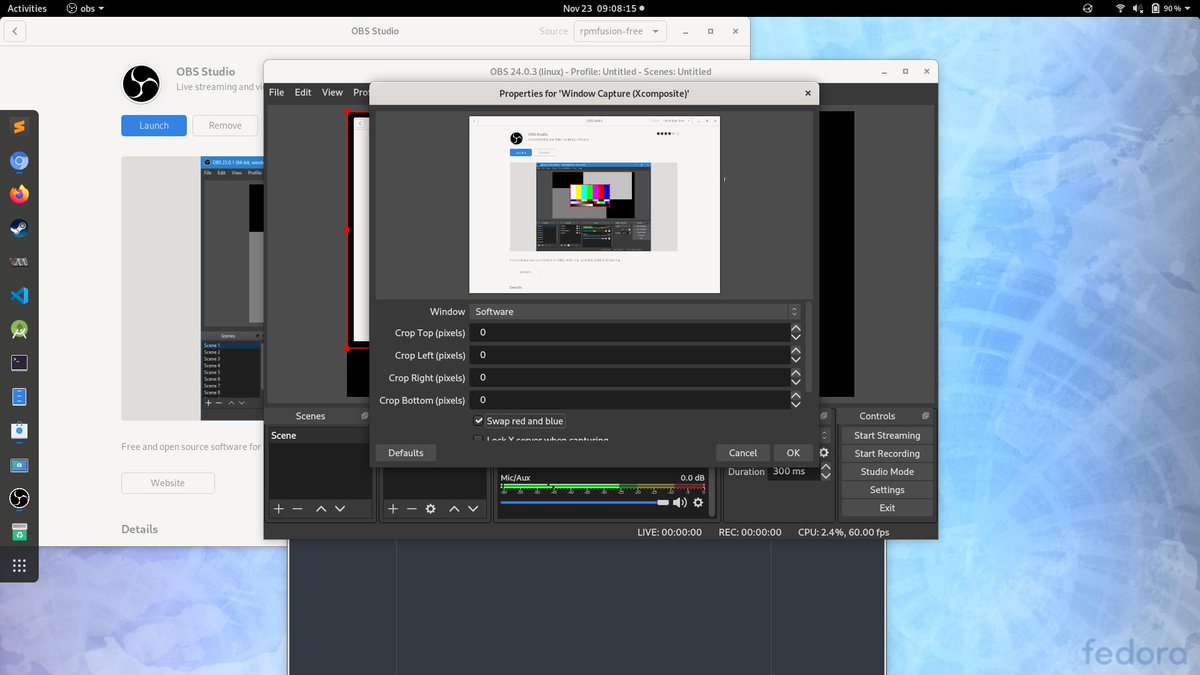Launch Steam from the dock
The image size is (1200, 675).
pos(19,228)
